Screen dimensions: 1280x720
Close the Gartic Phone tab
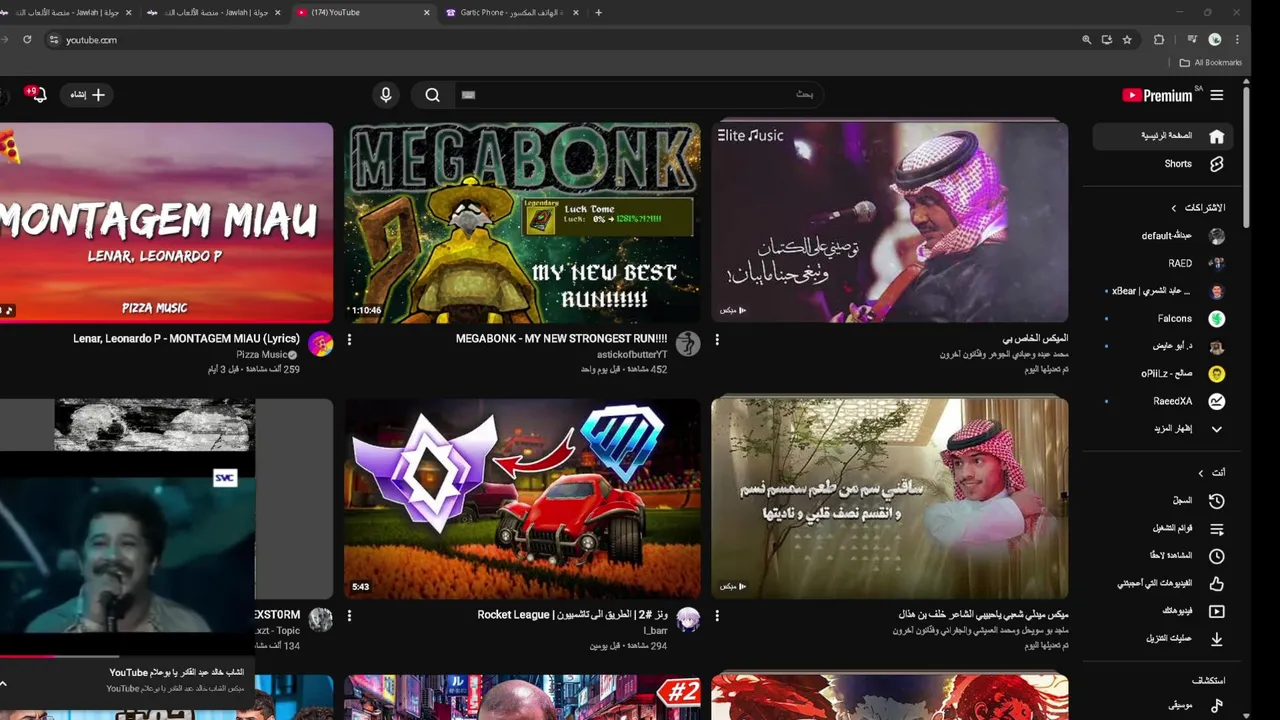coord(576,13)
